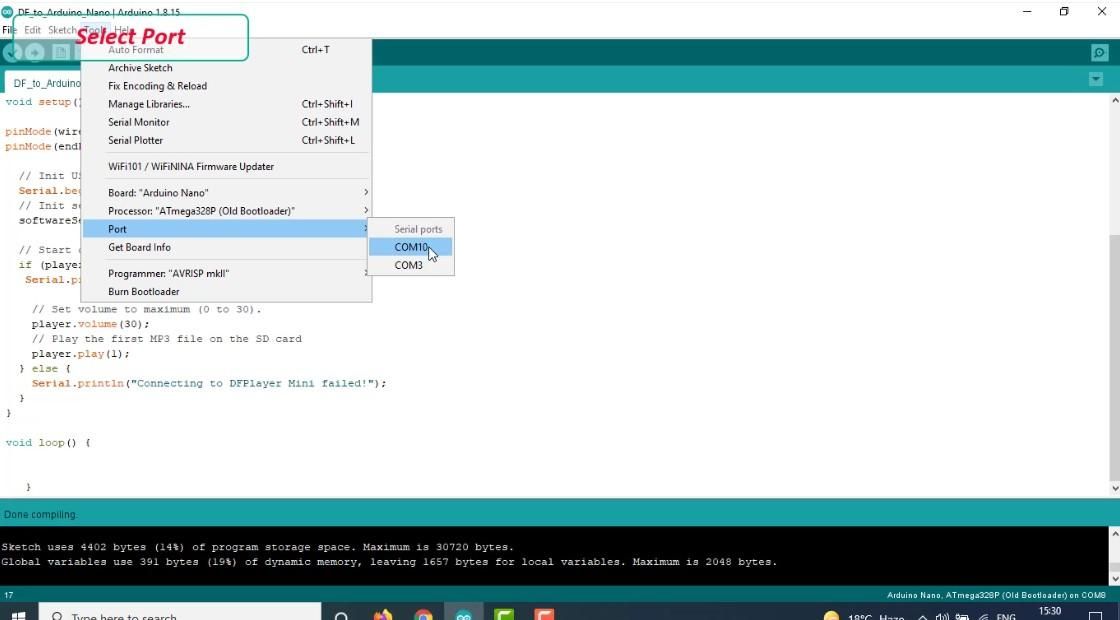The image size is (1120, 620).
Task: Select COM10 serial port
Action: pos(411,247)
